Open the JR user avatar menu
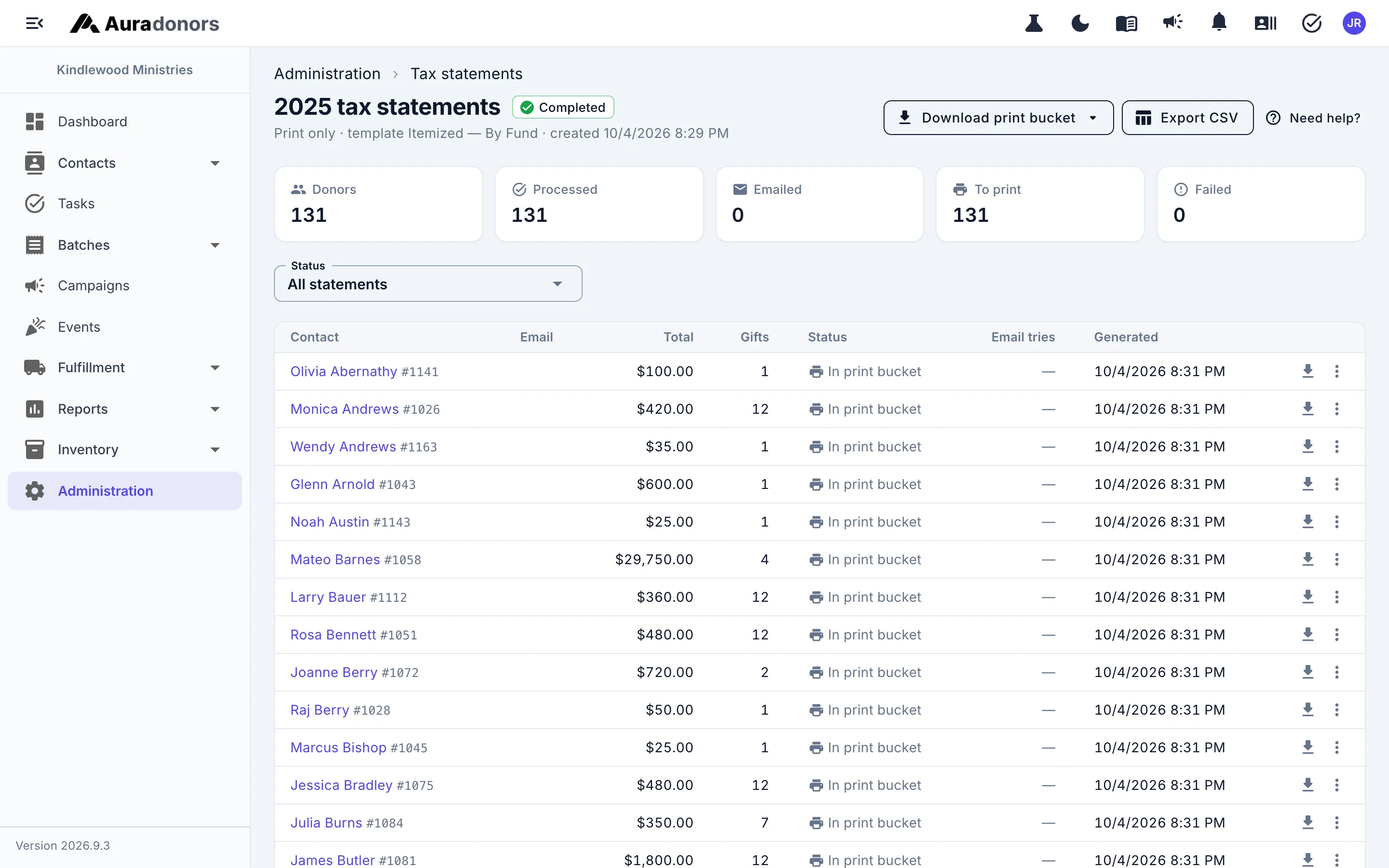This screenshot has width=1389, height=868. tap(1354, 24)
